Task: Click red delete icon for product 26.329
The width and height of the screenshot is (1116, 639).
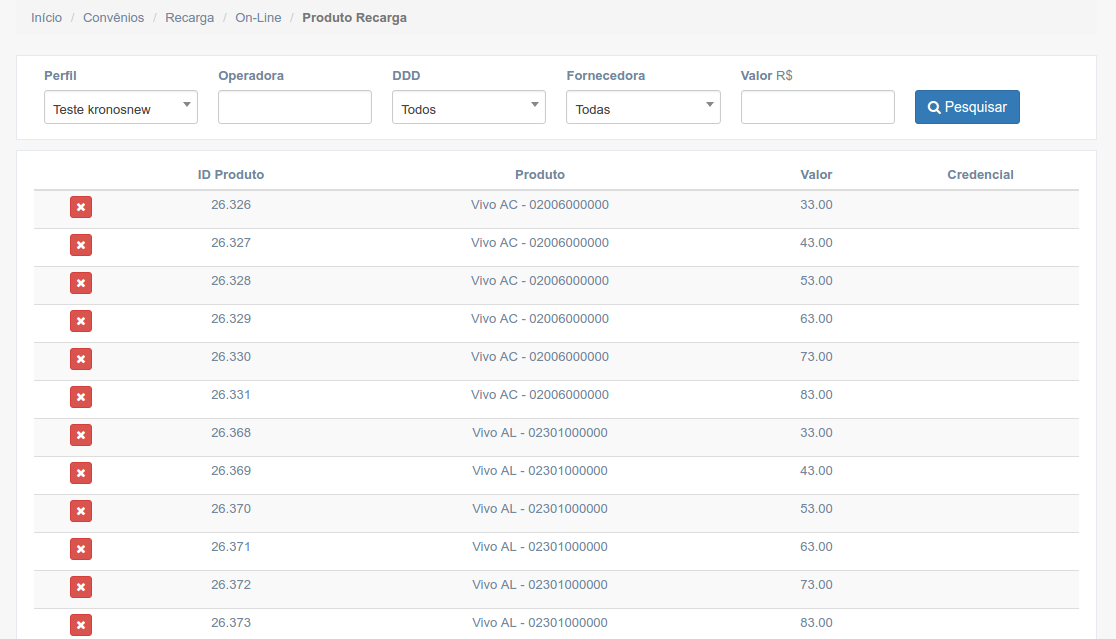Action: point(81,321)
